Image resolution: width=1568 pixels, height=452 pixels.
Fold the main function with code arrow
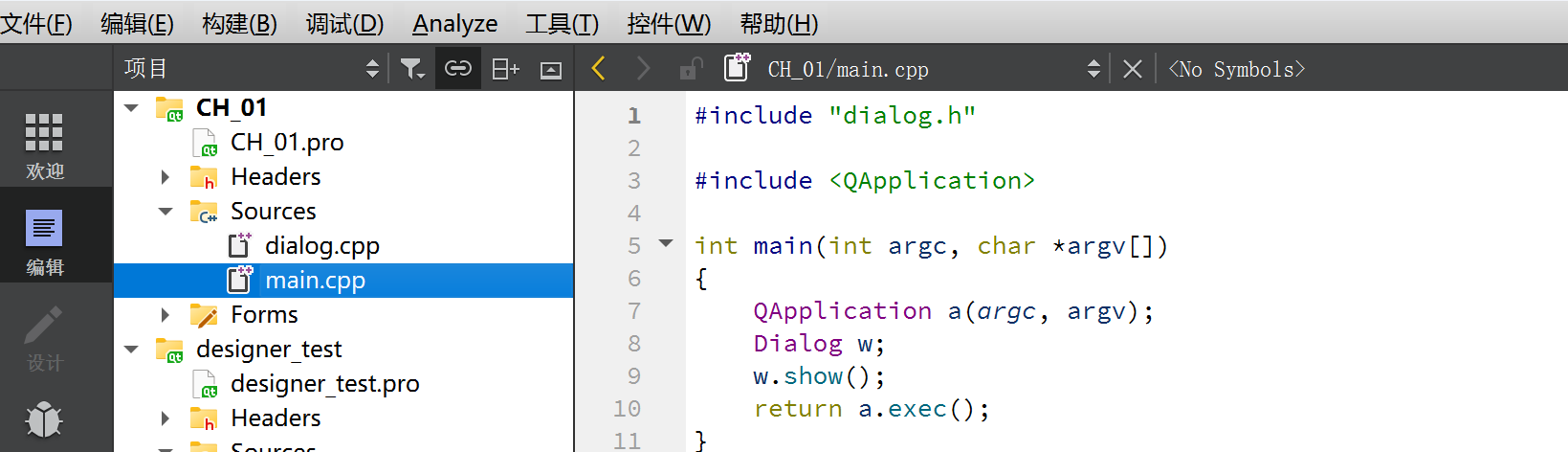666,244
